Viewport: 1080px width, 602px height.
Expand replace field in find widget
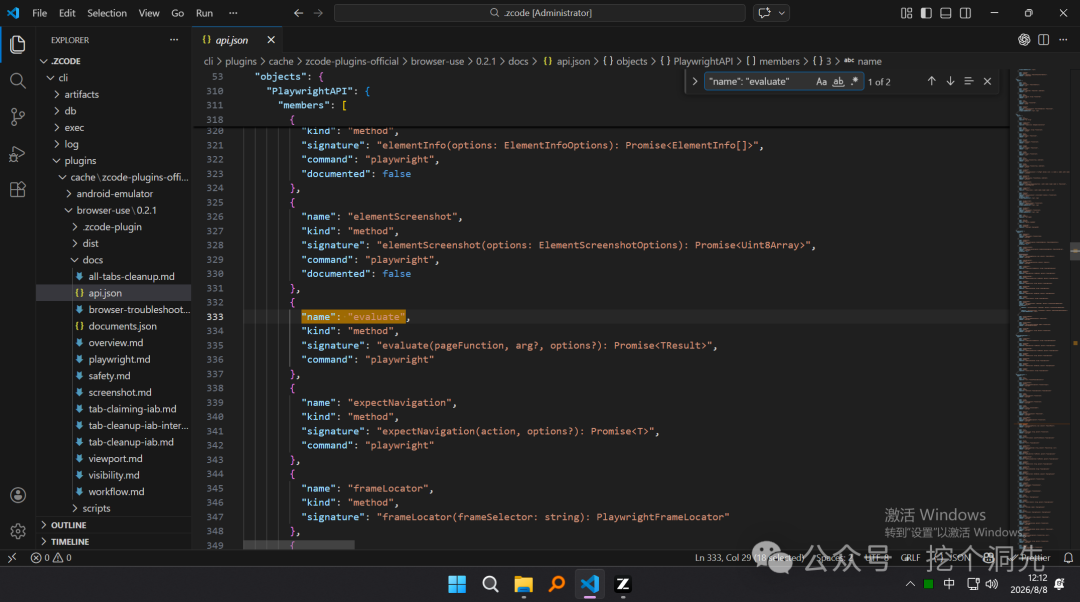[x=695, y=81]
